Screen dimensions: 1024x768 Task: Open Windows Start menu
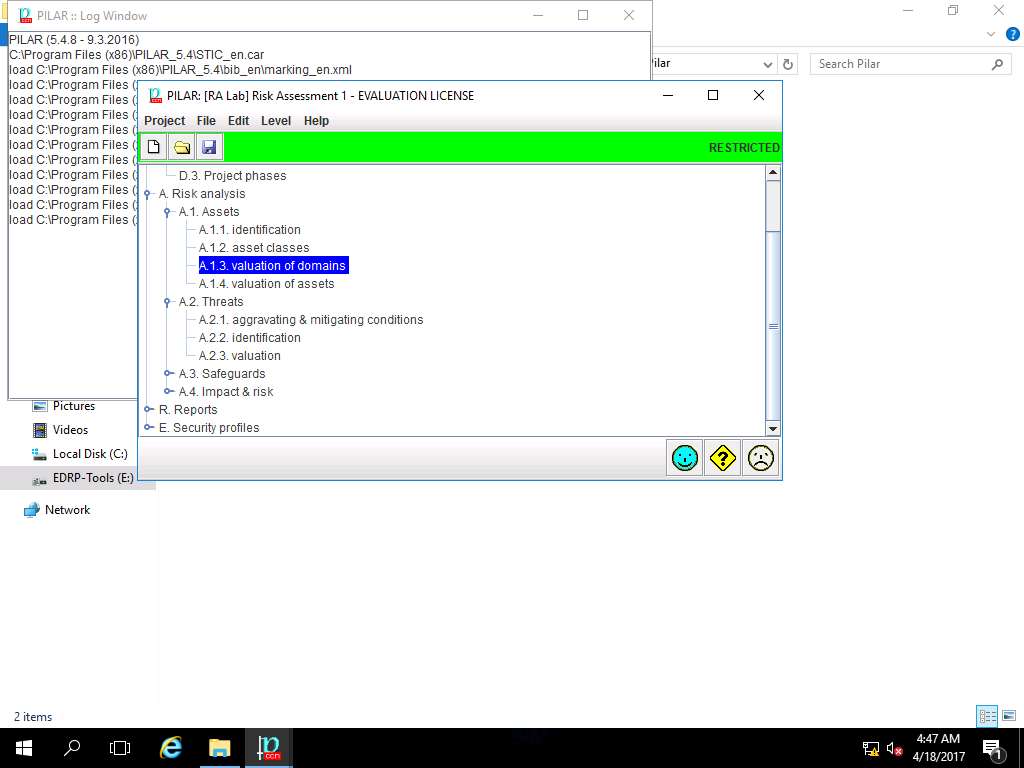click(x=24, y=748)
